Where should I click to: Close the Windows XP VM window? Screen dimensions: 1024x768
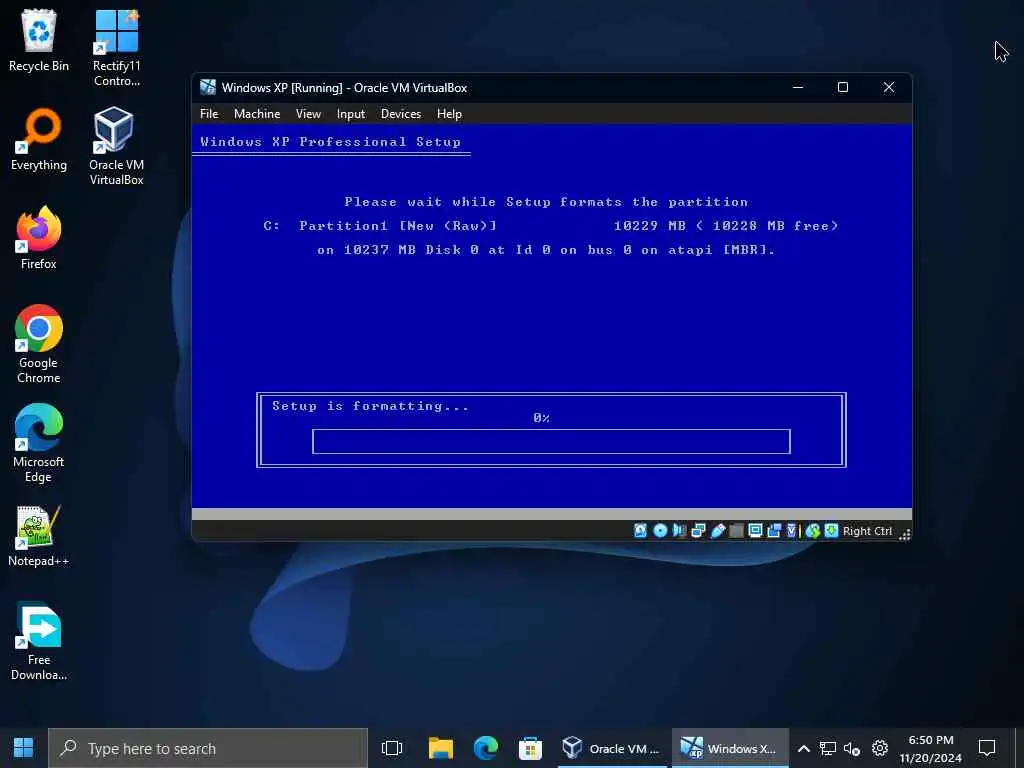click(x=889, y=88)
